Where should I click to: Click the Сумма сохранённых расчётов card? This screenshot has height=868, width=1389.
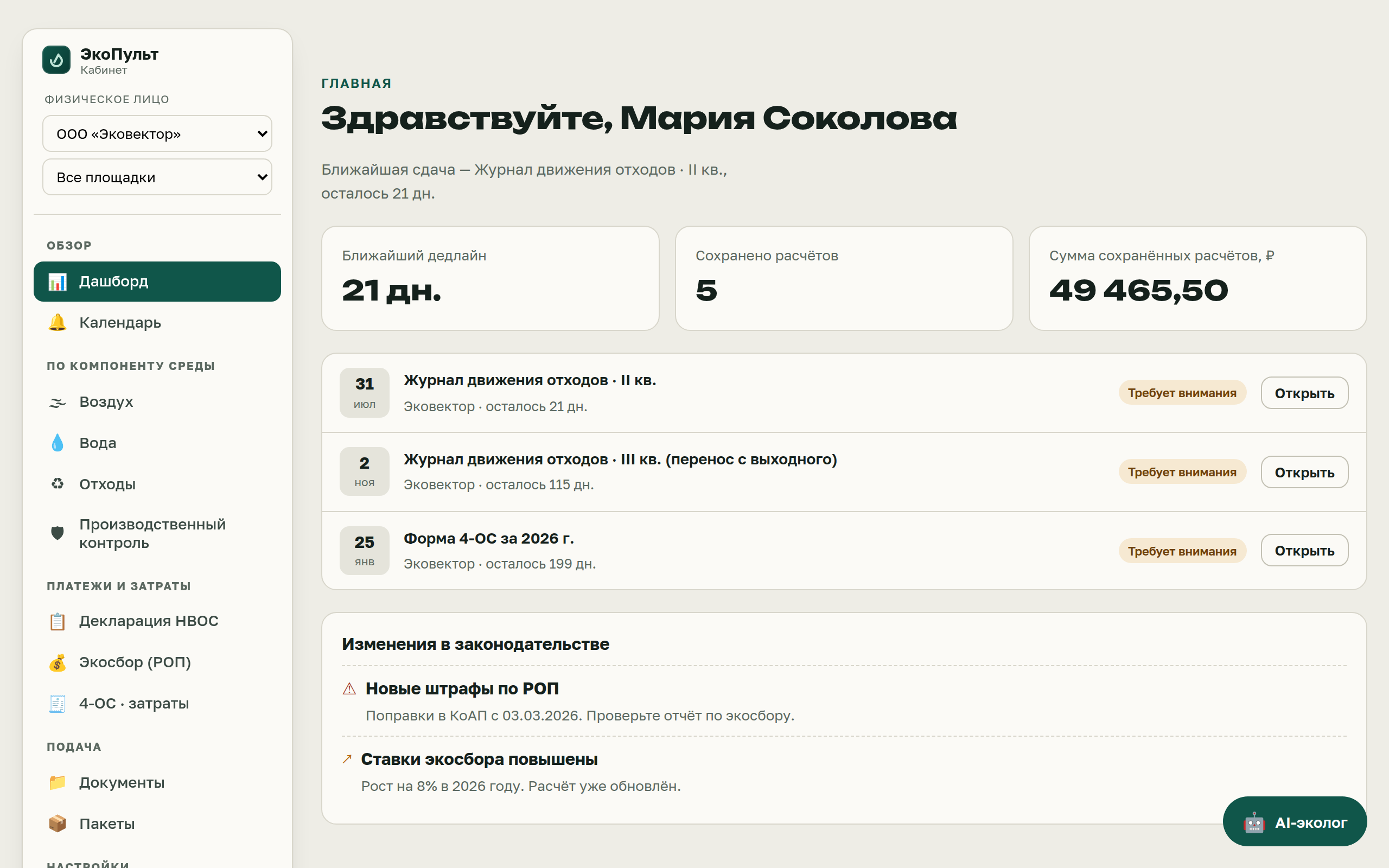(x=1197, y=278)
